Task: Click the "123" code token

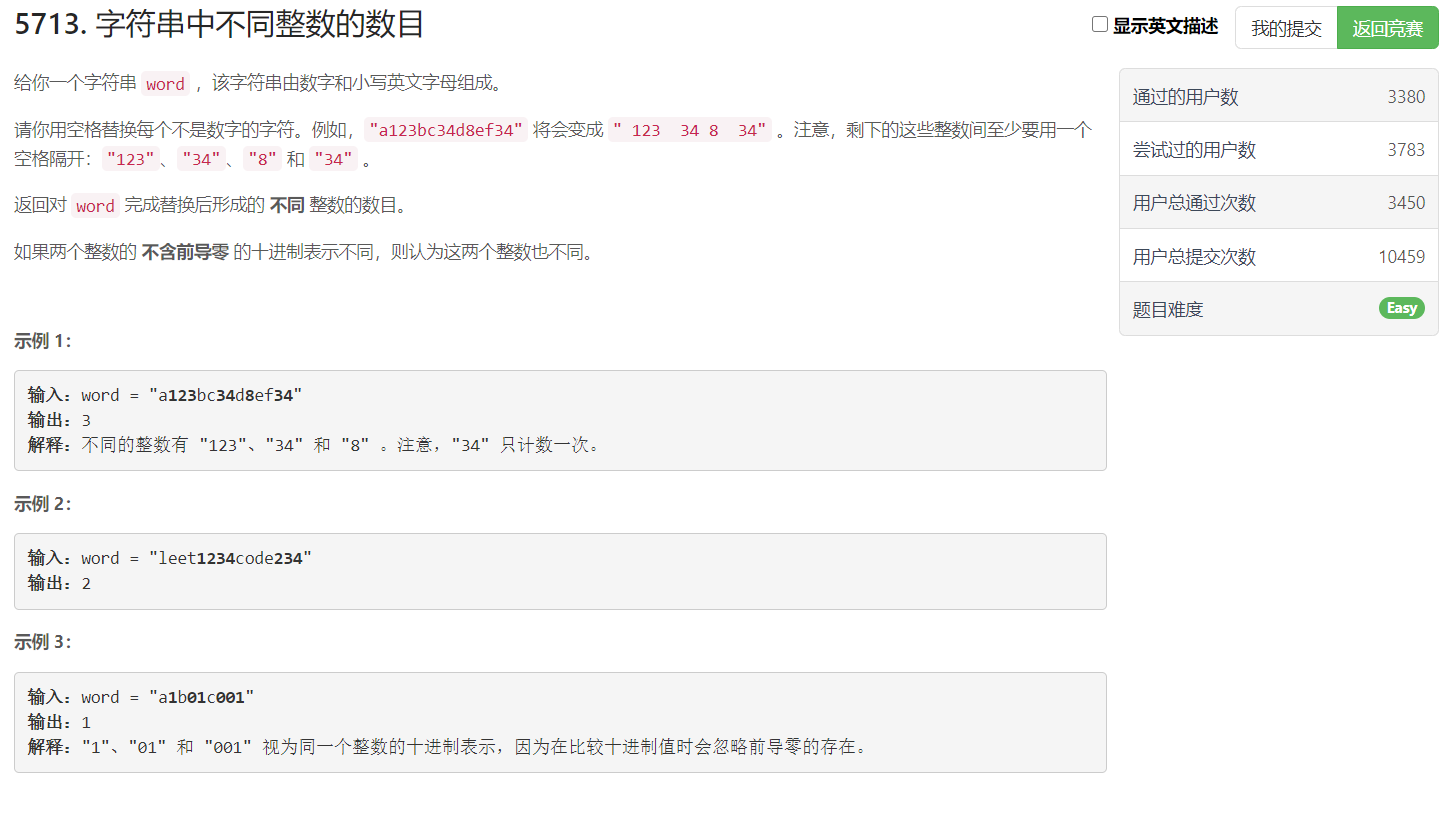Action: click(x=131, y=158)
